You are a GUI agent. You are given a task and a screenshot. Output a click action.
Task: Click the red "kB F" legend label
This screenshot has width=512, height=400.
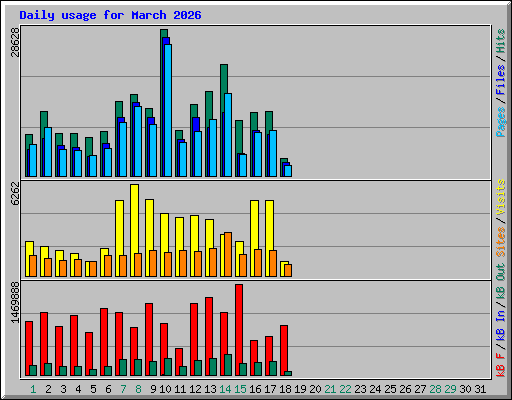(501, 365)
